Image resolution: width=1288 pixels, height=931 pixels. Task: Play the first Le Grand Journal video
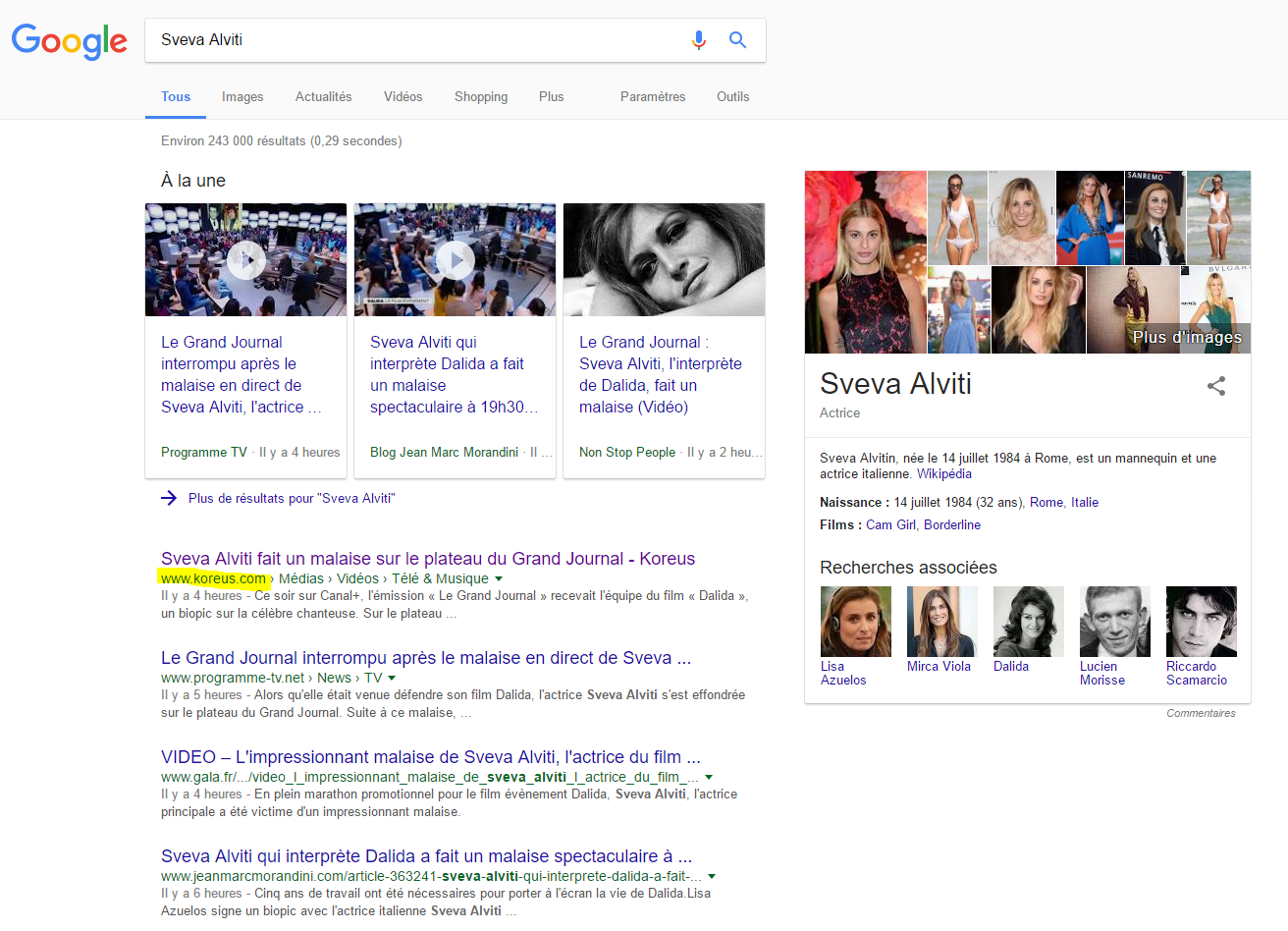click(245, 260)
